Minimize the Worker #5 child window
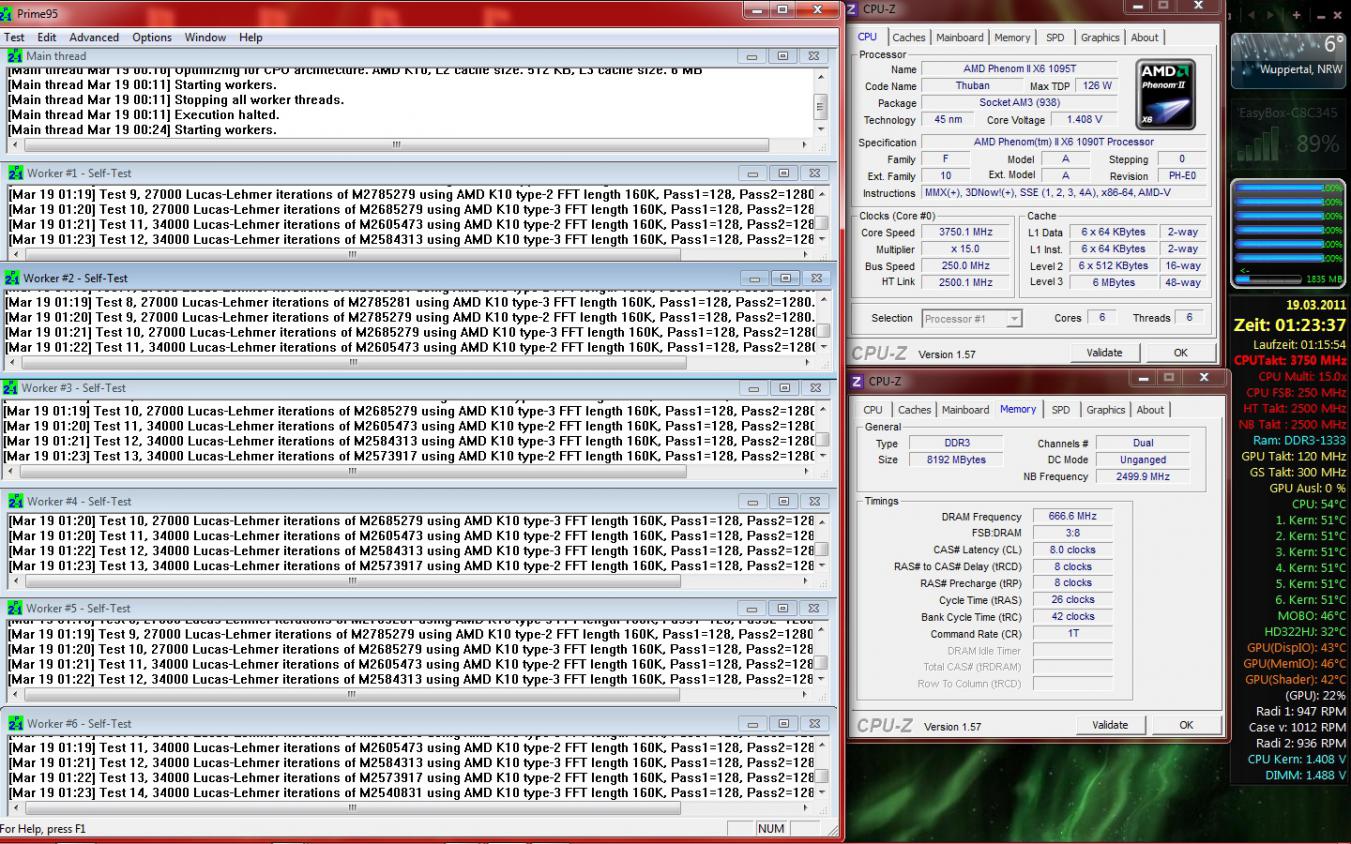 tap(754, 608)
